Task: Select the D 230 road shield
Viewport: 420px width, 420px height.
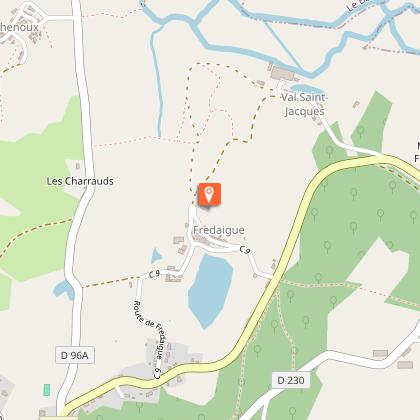Action: [291, 380]
